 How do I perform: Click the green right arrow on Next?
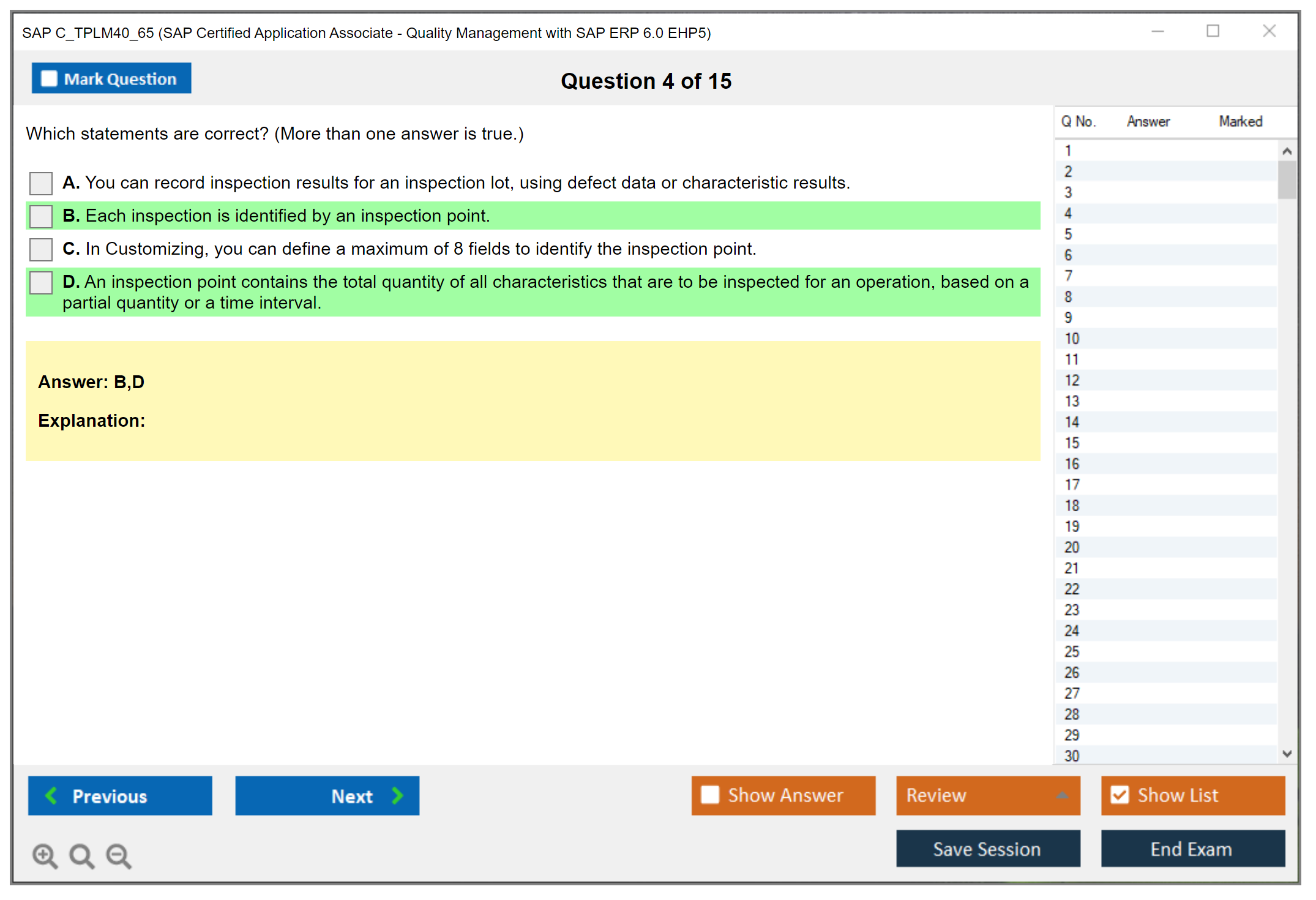tap(397, 795)
